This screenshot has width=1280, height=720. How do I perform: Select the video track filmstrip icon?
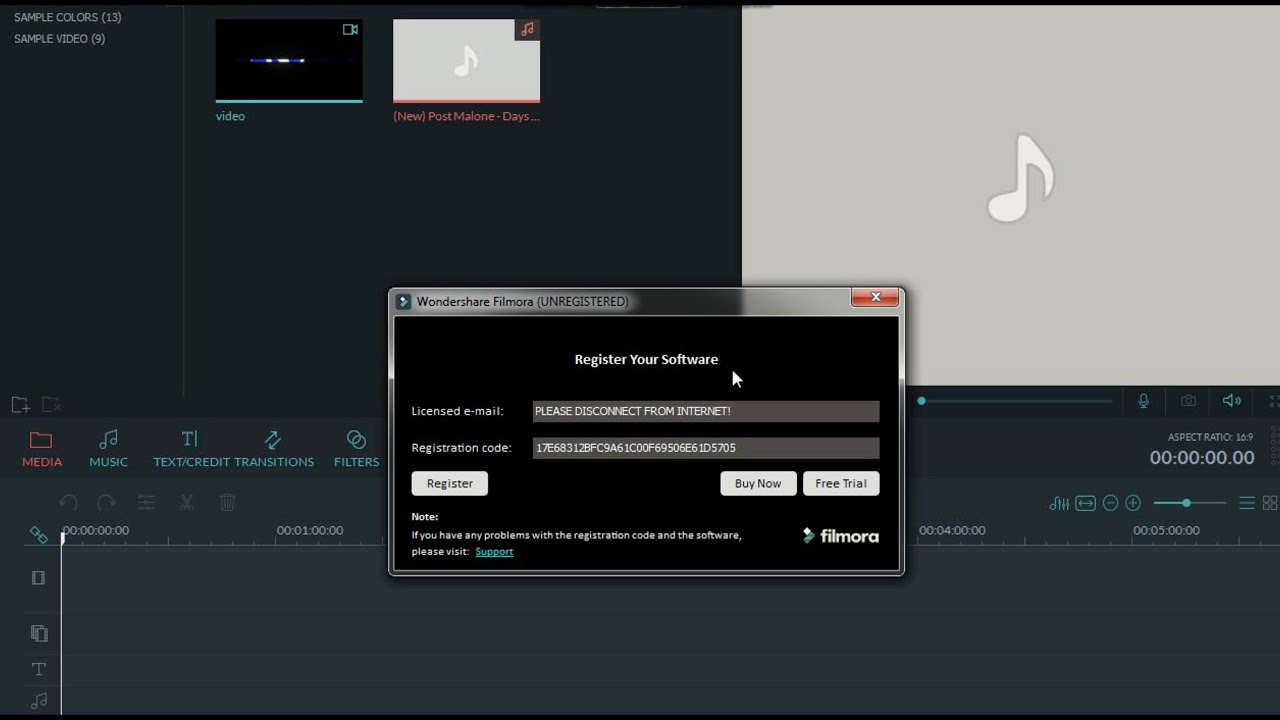tap(38, 578)
